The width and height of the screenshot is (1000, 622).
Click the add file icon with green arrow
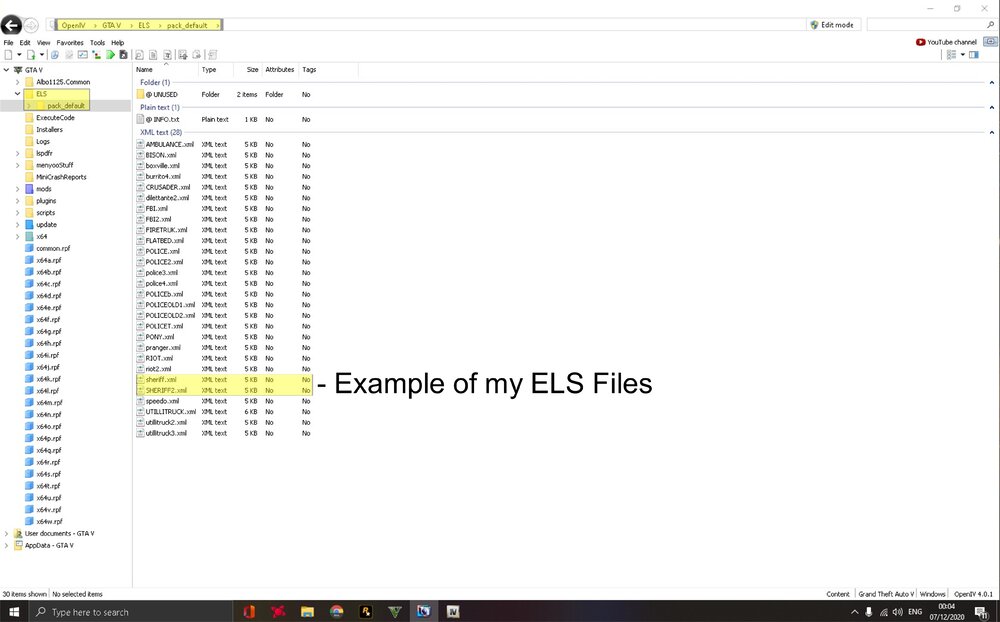31,55
